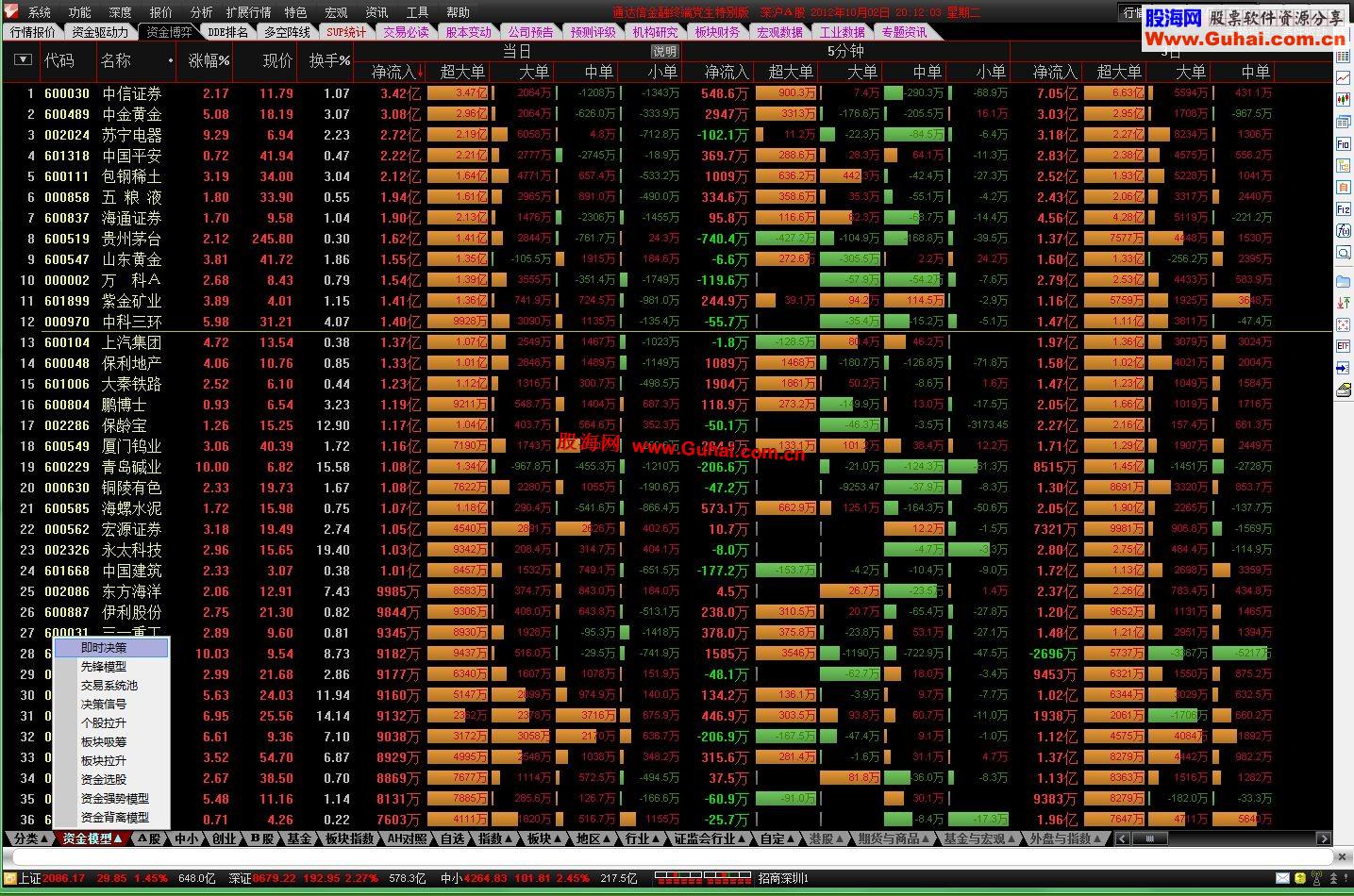This screenshot has height=896, width=1354.
Task: Click the antenna signal icon in status bar
Action: (1315, 878)
